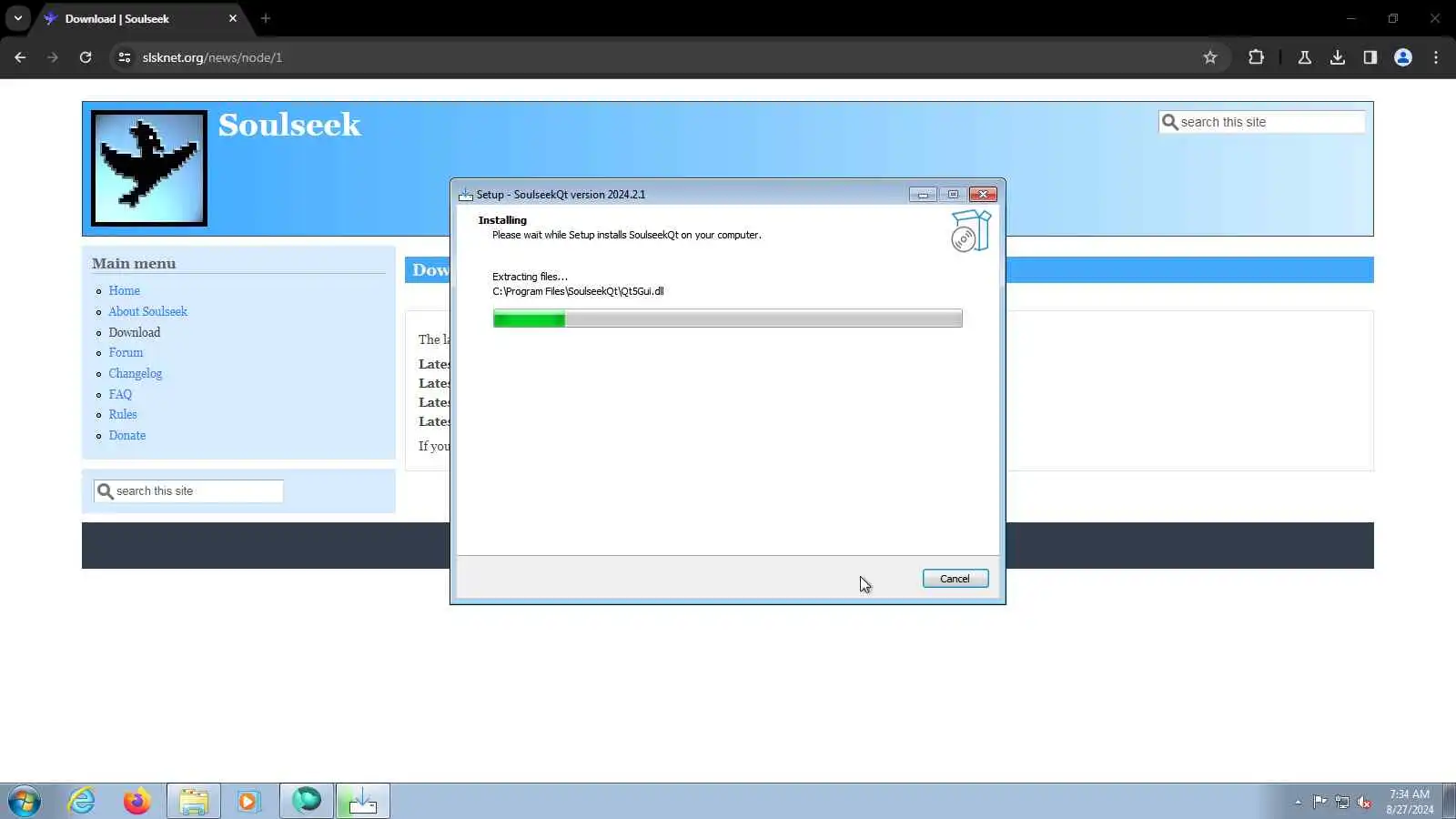Minimize the Chrome browser window
Viewport: 1456px width, 819px height.
click(1351, 18)
